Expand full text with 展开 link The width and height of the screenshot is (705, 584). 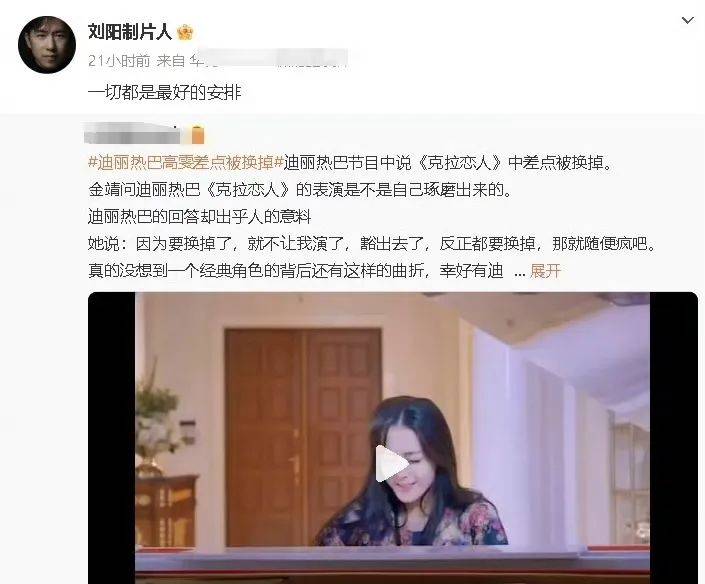point(545,271)
